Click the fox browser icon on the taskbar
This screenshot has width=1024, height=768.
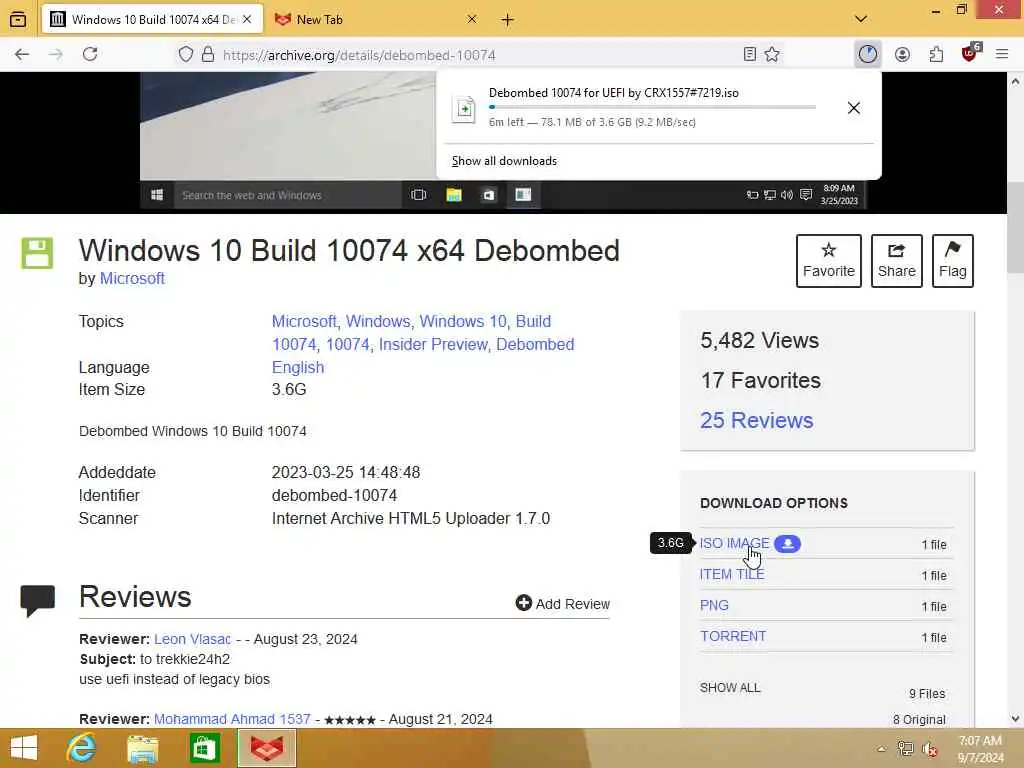(266, 748)
